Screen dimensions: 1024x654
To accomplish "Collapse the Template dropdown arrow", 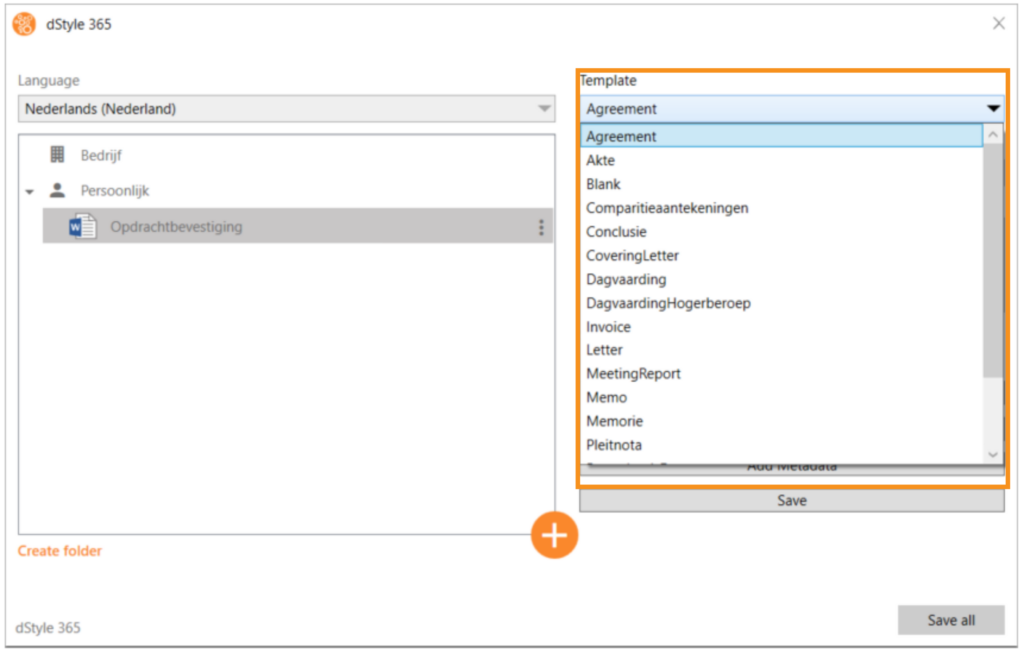I will click(x=993, y=108).
